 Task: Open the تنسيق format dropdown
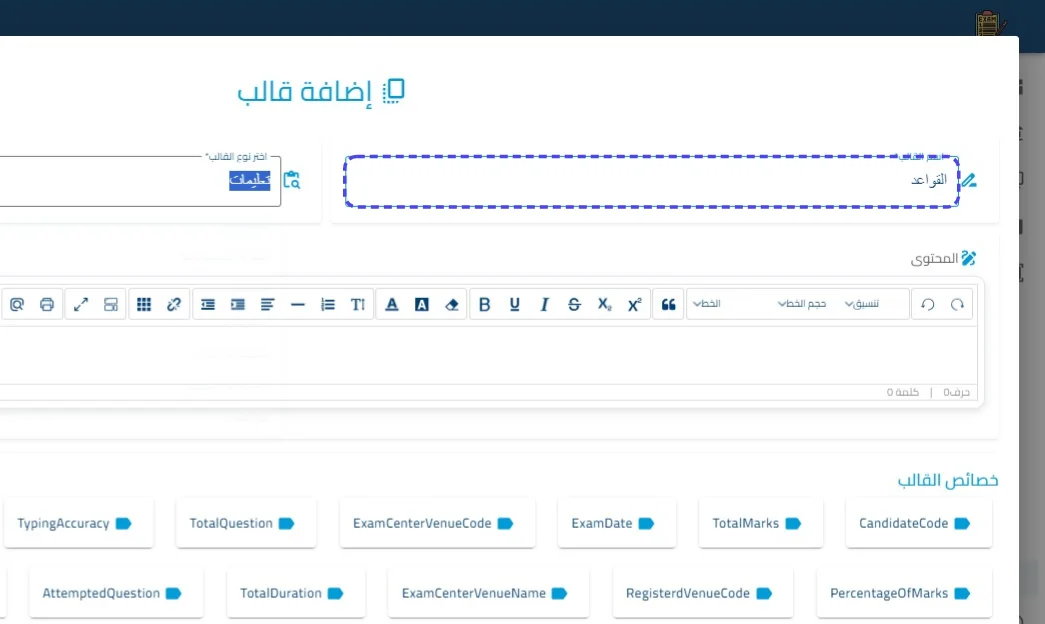862,304
